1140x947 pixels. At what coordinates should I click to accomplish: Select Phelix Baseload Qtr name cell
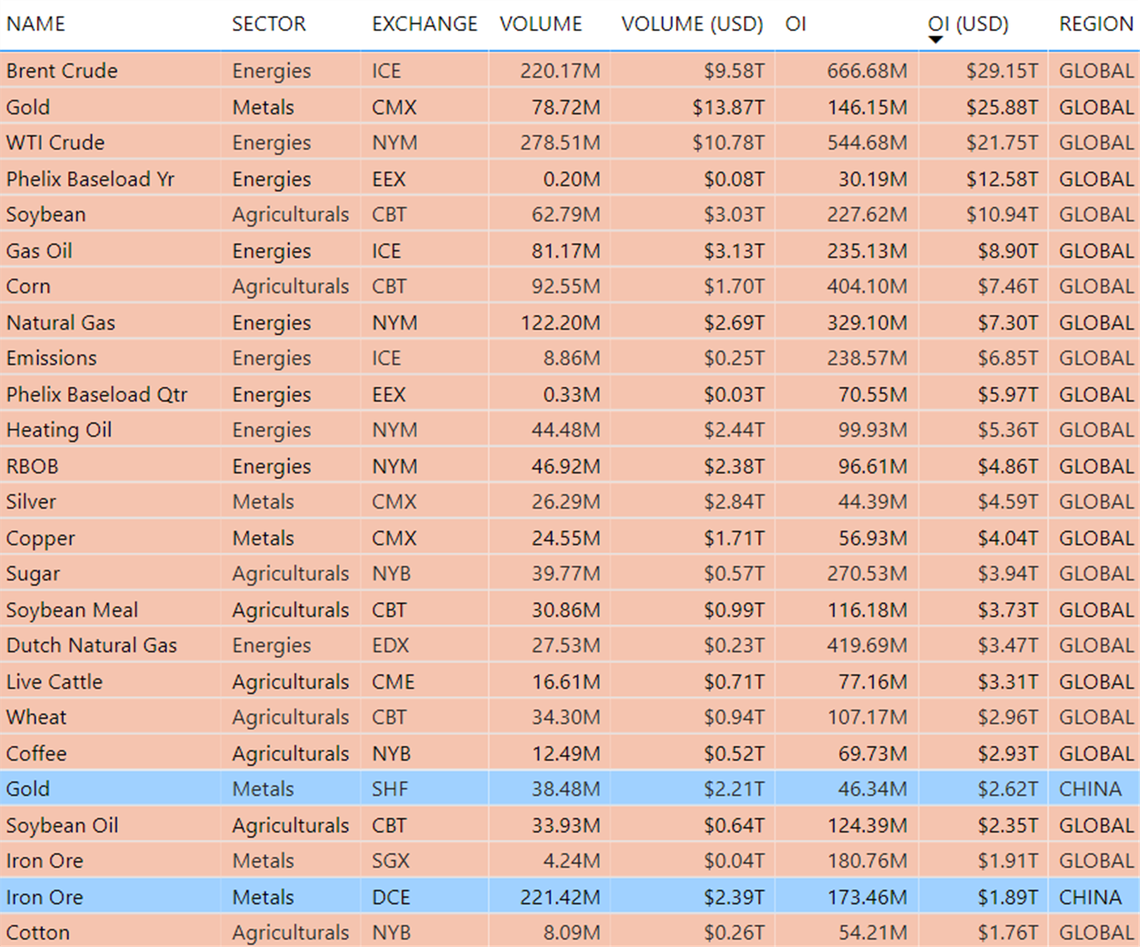97,395
